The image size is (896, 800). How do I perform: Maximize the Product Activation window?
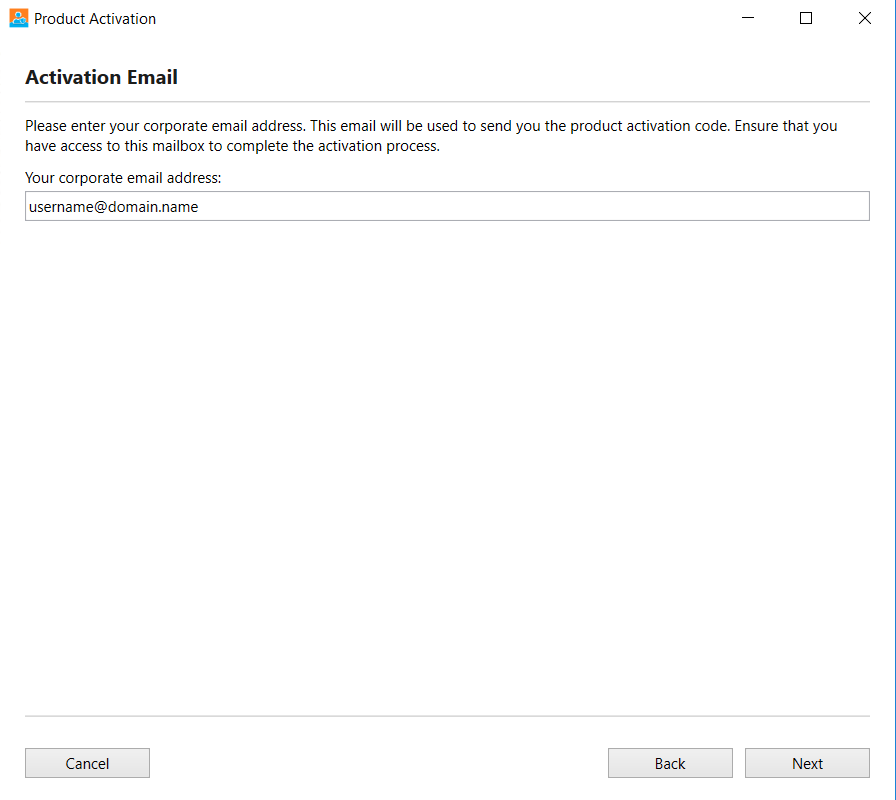pyautogui.click(x=806, y=18)
